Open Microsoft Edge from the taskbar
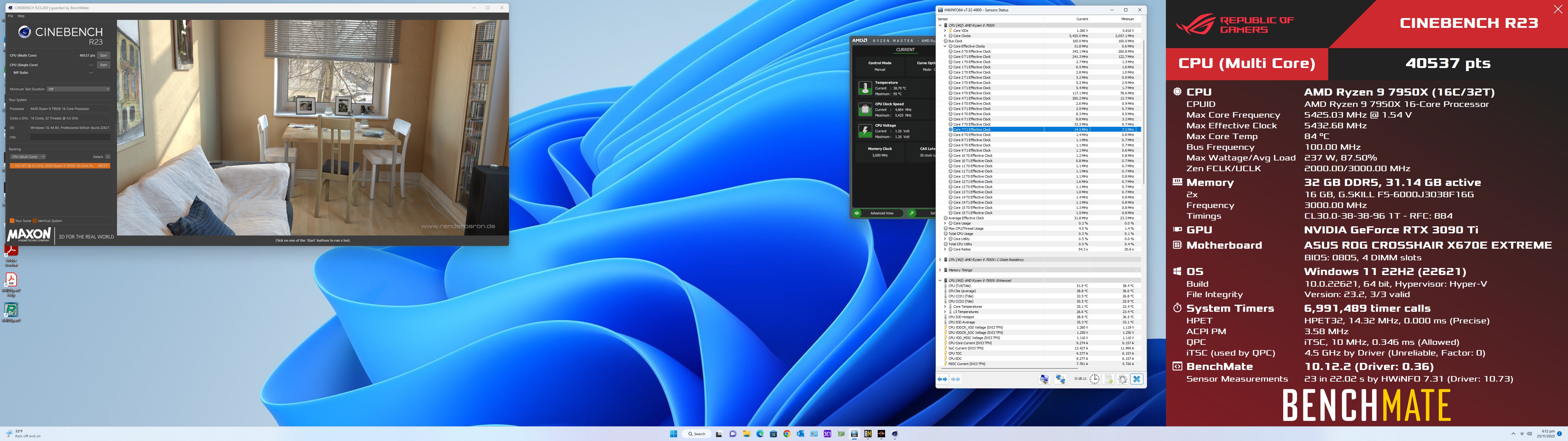1568x441 pixels. 759,434
